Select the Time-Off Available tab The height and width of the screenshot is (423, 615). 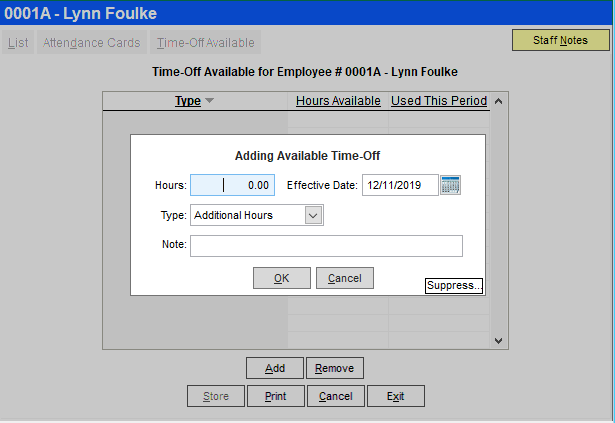(206, 43)
